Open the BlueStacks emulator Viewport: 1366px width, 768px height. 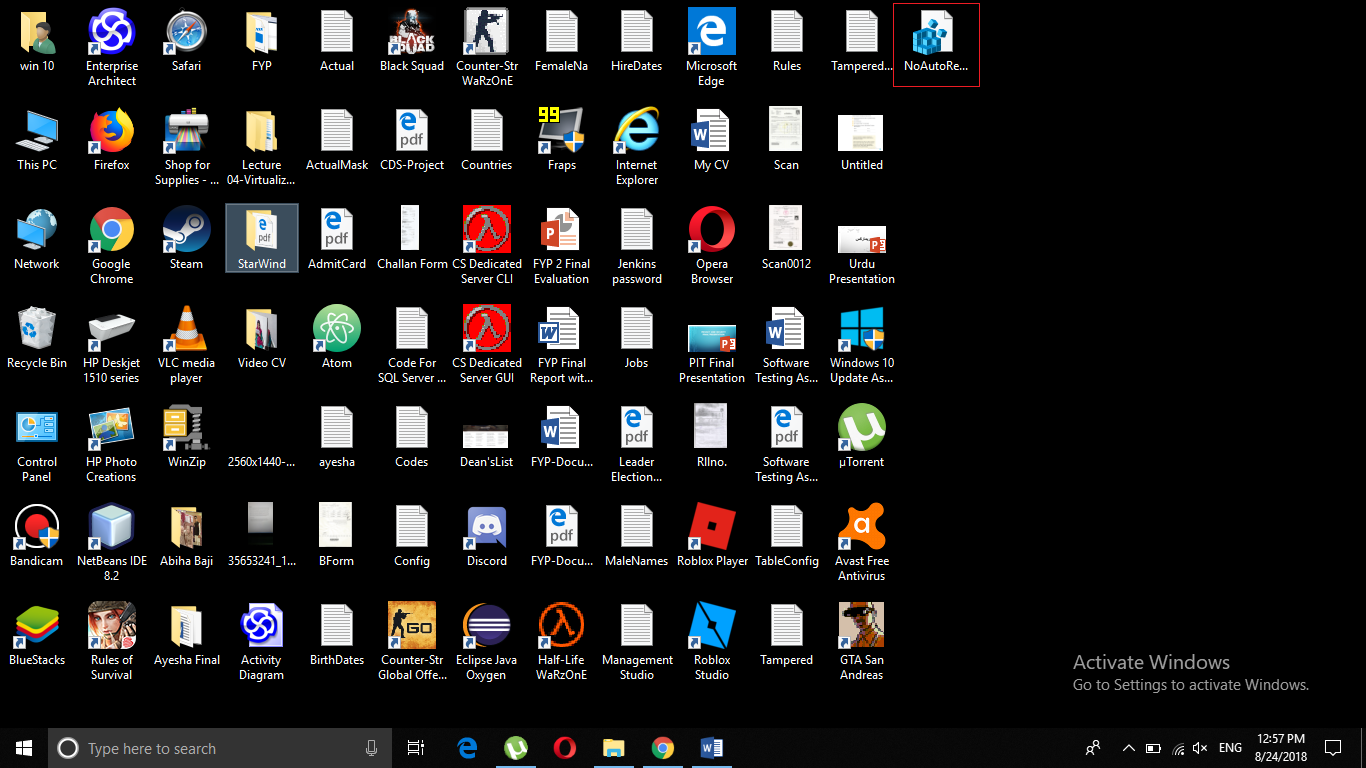37,626
